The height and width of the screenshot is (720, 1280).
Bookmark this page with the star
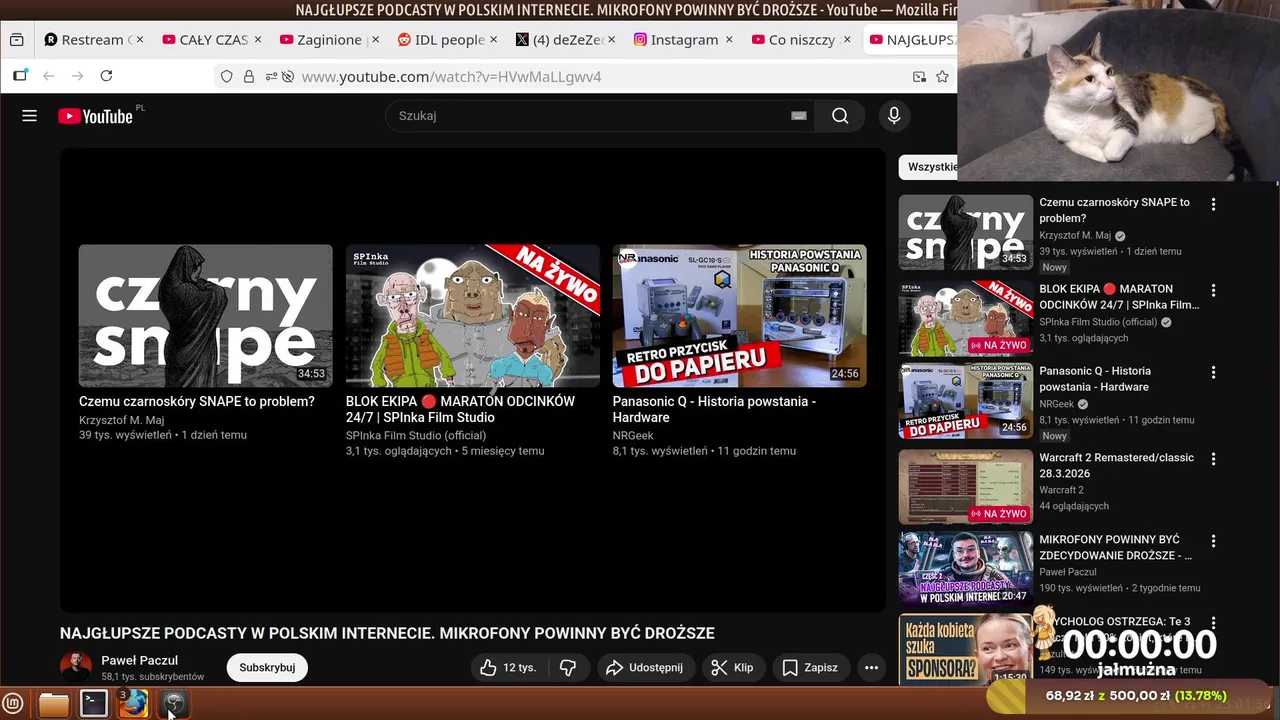(942, 77)
